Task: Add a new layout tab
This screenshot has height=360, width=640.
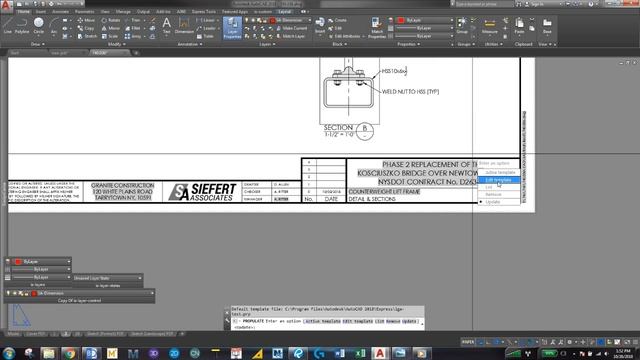Action: point(182,334)
